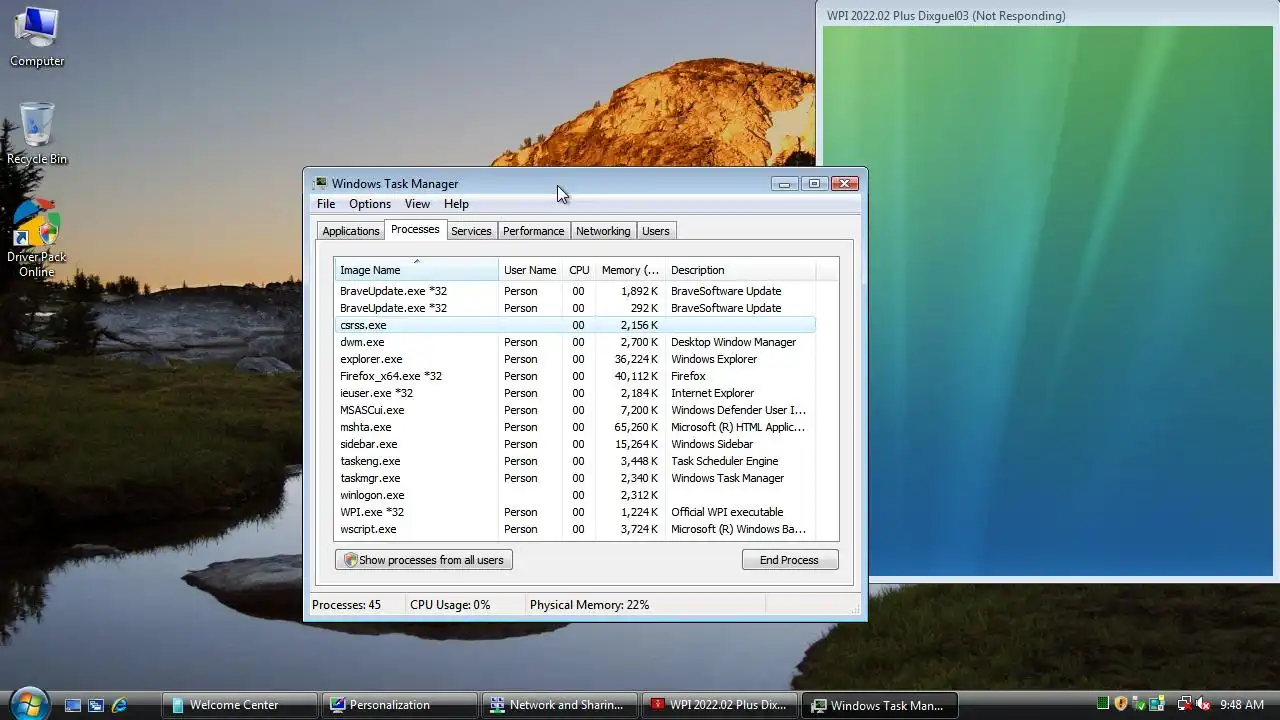The image size is (1280, 720).
Task: Click the Desktop Window Manager description cell
Action: click(x=733, y=342)
